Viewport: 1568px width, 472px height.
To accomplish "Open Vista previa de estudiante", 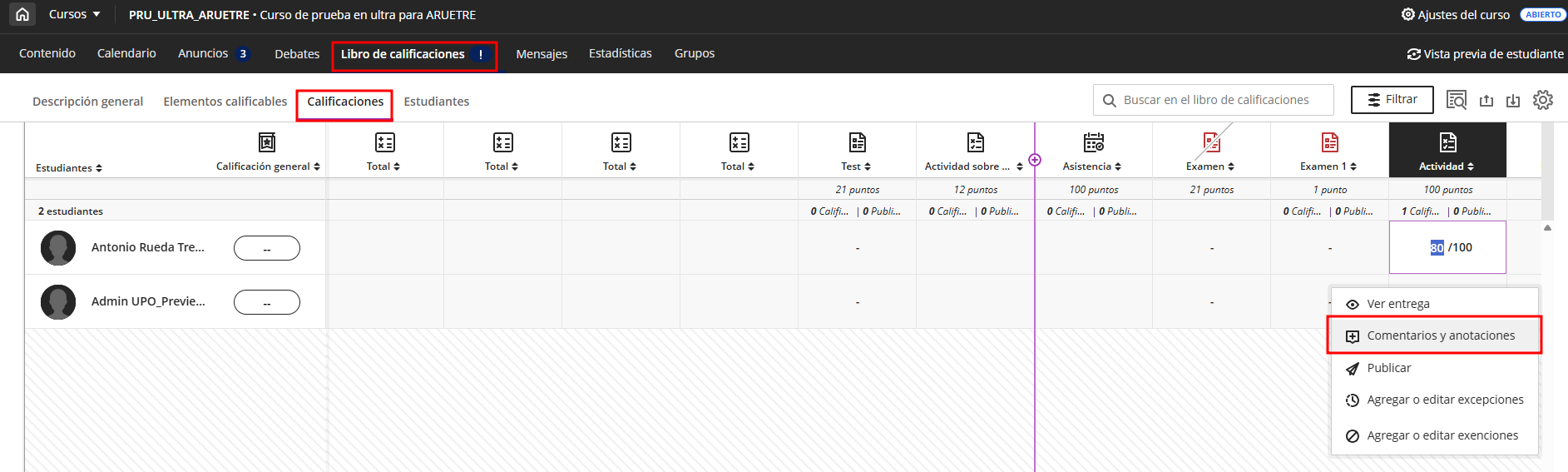I will tap(1485, 54).
